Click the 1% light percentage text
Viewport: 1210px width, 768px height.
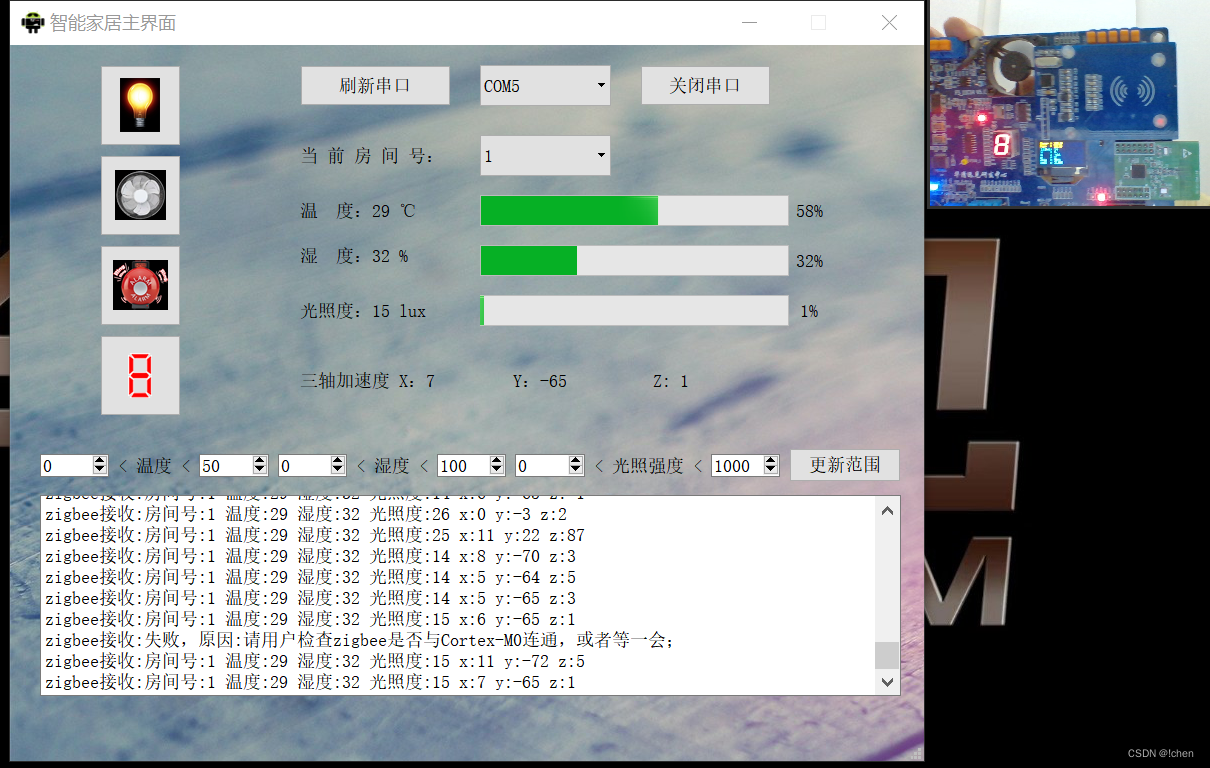click(x=809, y=311)
